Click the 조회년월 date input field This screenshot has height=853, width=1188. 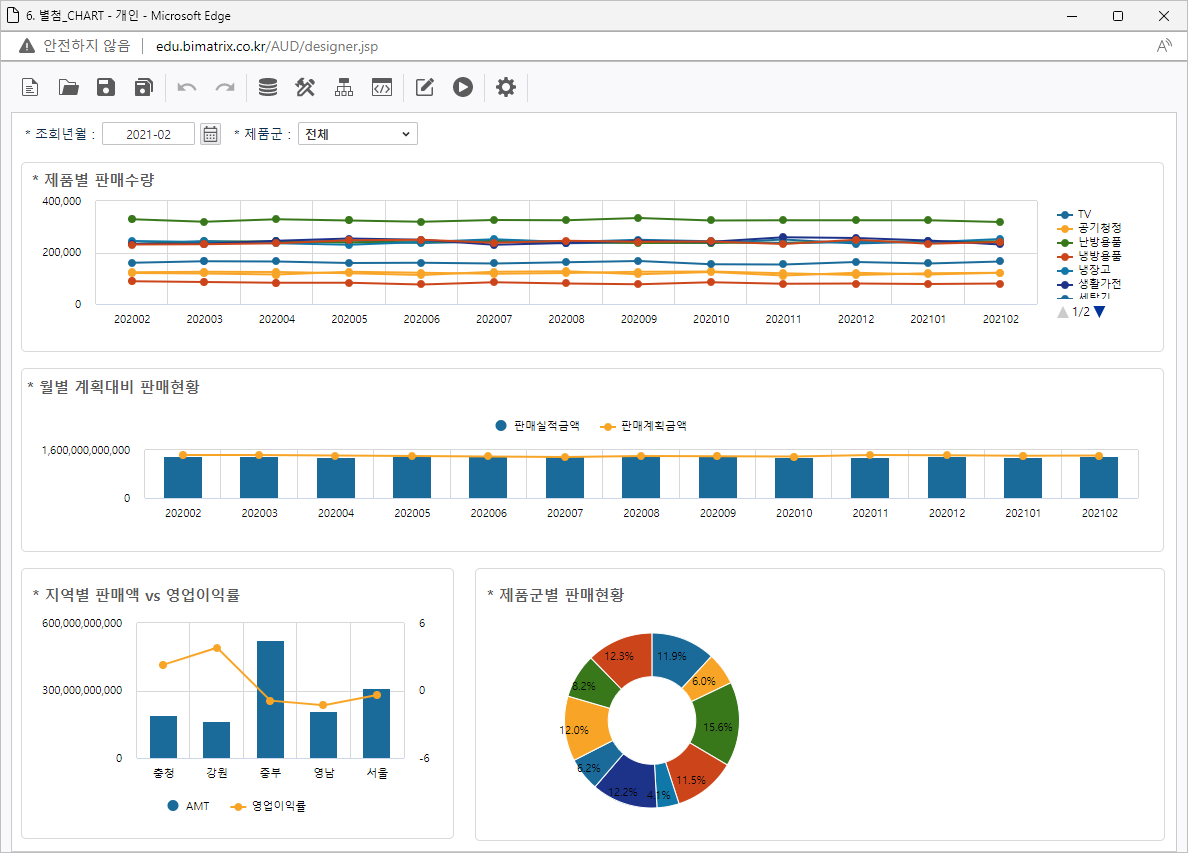coord(148,134)
